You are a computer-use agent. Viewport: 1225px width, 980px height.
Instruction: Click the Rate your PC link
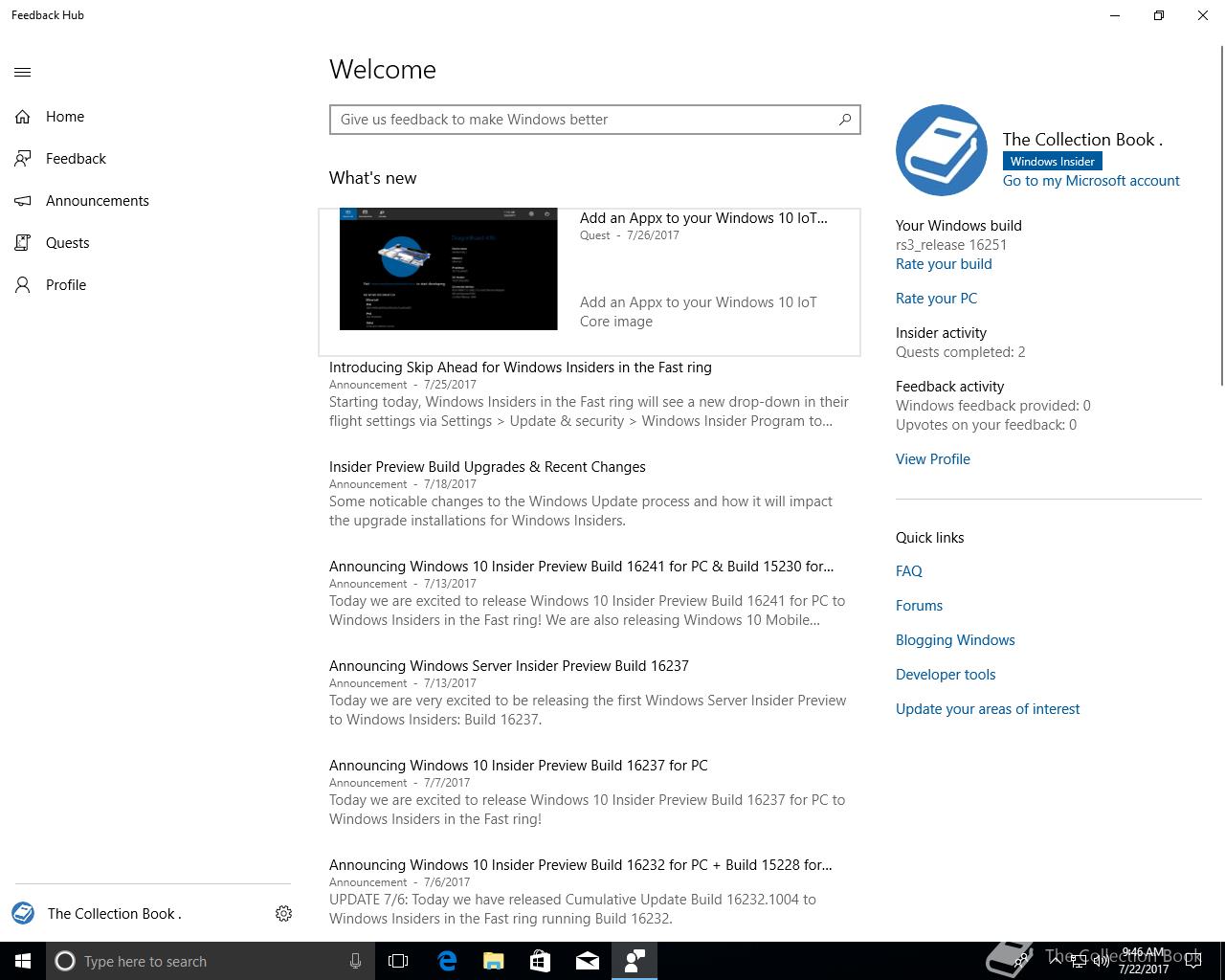936,299
